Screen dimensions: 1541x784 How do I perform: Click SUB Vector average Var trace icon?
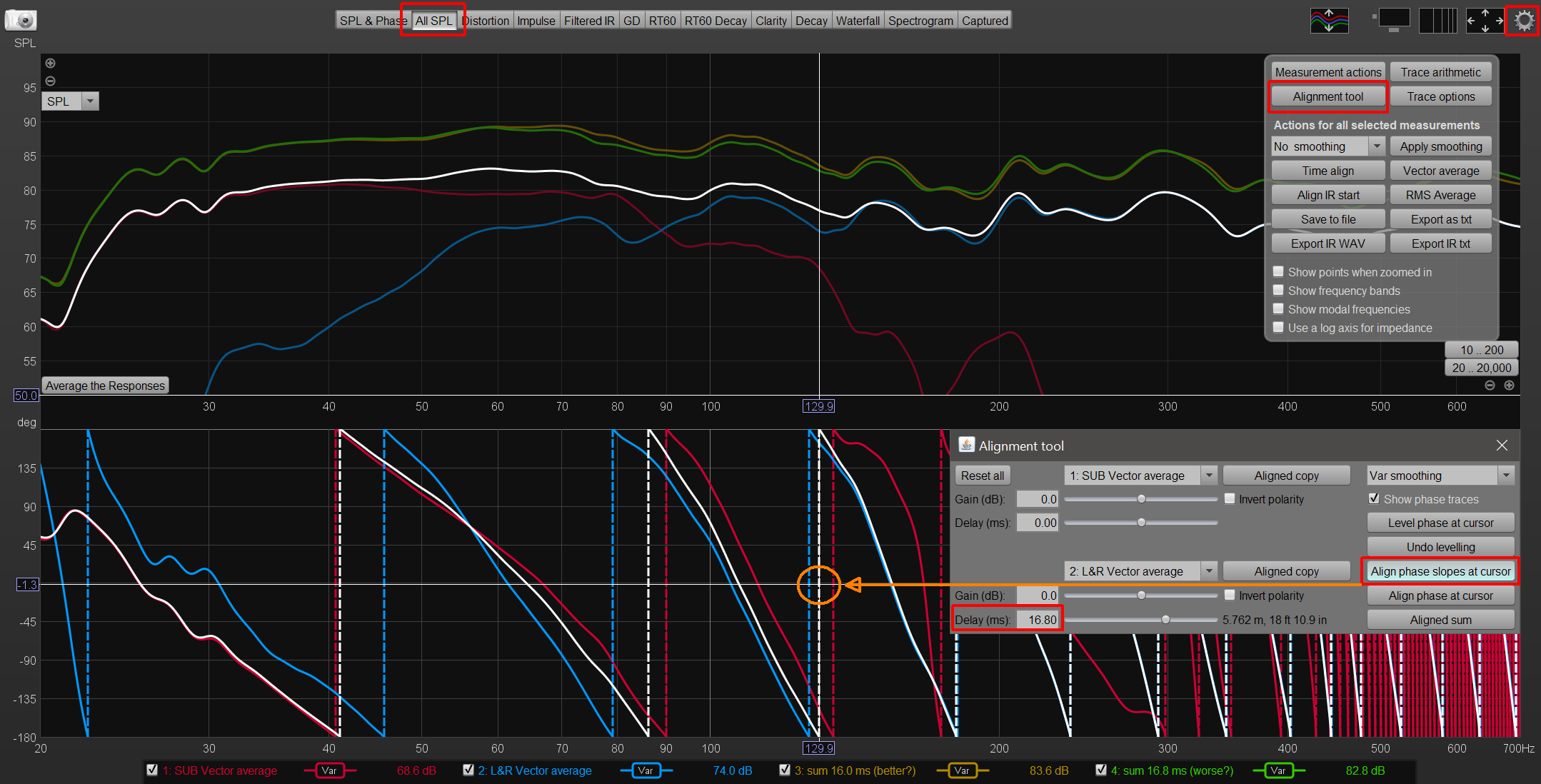pyautogui.click(x=329, y=770)
